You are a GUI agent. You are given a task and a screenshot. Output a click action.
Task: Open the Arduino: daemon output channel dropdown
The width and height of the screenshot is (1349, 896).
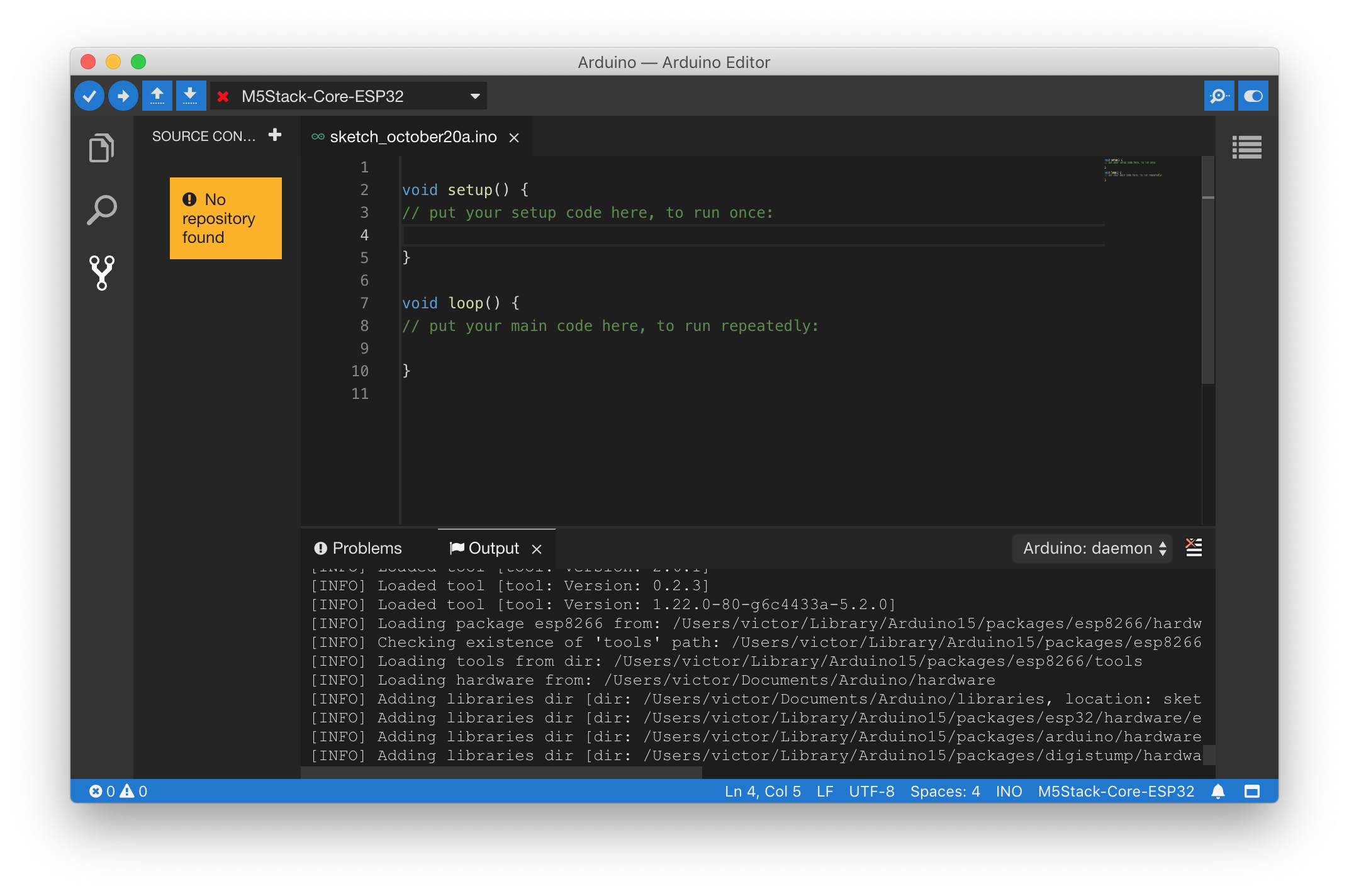tap(1093, 549)
